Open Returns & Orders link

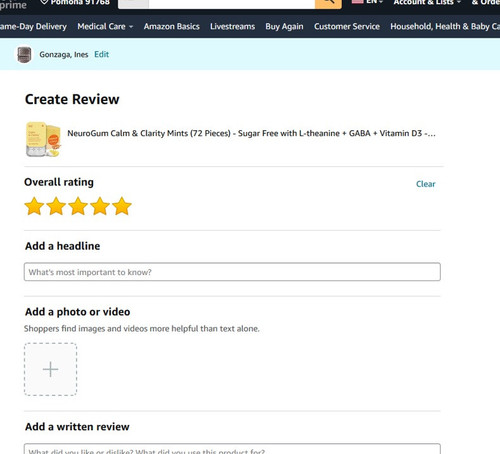(x=486, y=3)
